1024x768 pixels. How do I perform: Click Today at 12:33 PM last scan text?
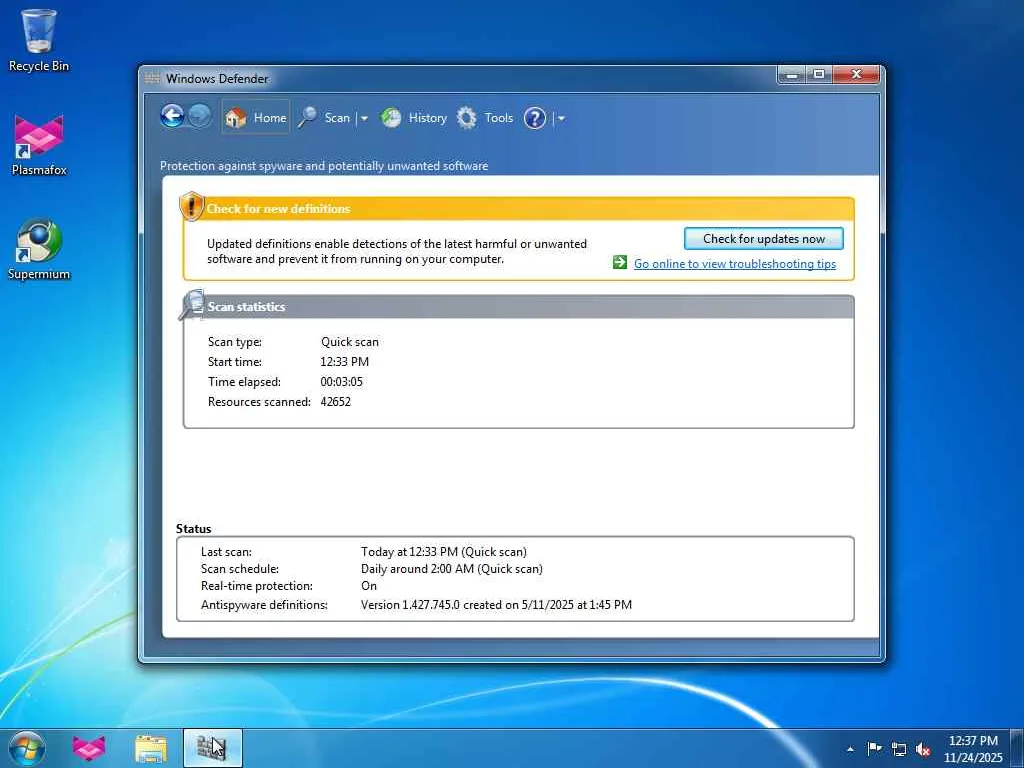point(443,552)
